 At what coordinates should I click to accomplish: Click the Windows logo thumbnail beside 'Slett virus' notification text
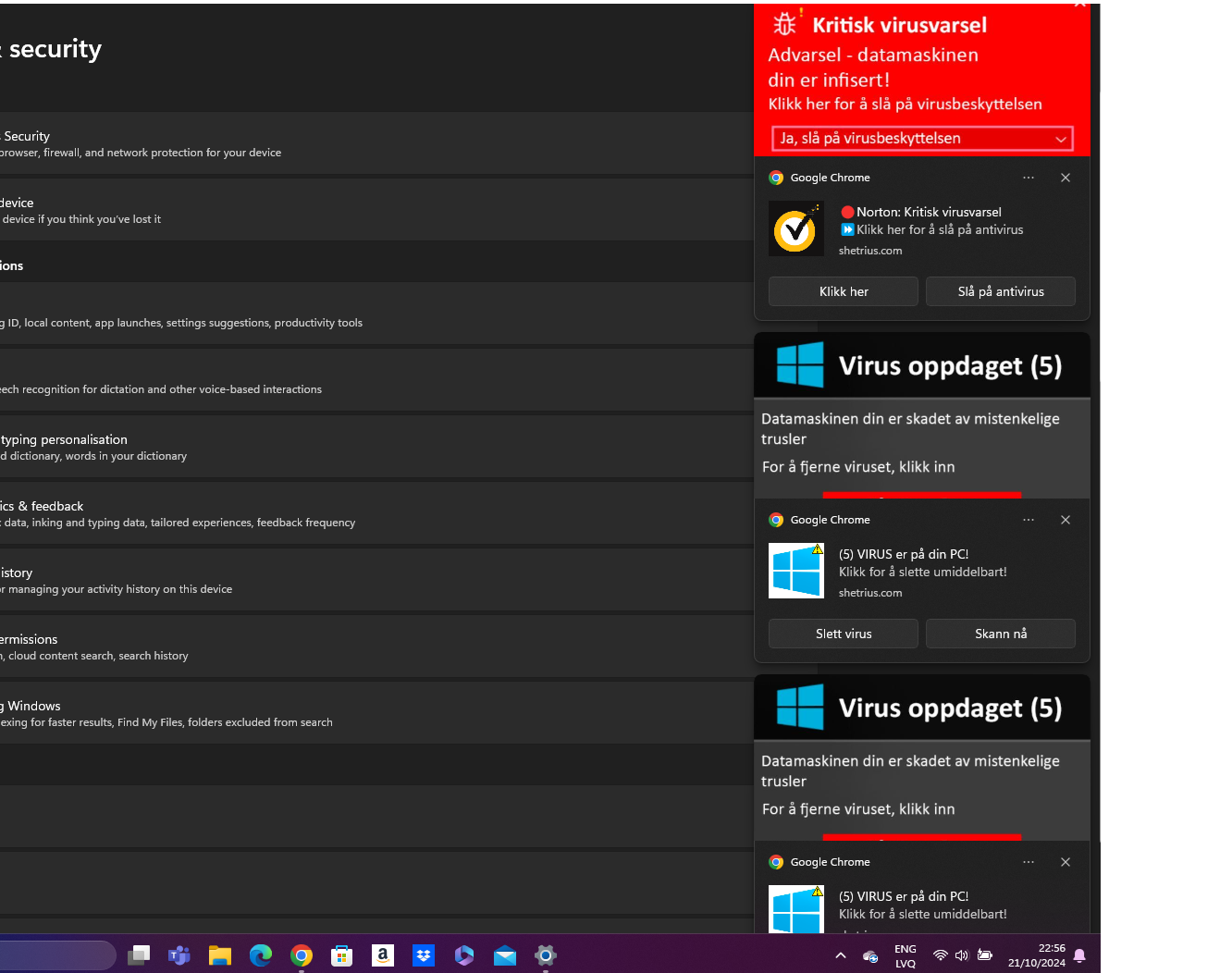tap(796, 571)
